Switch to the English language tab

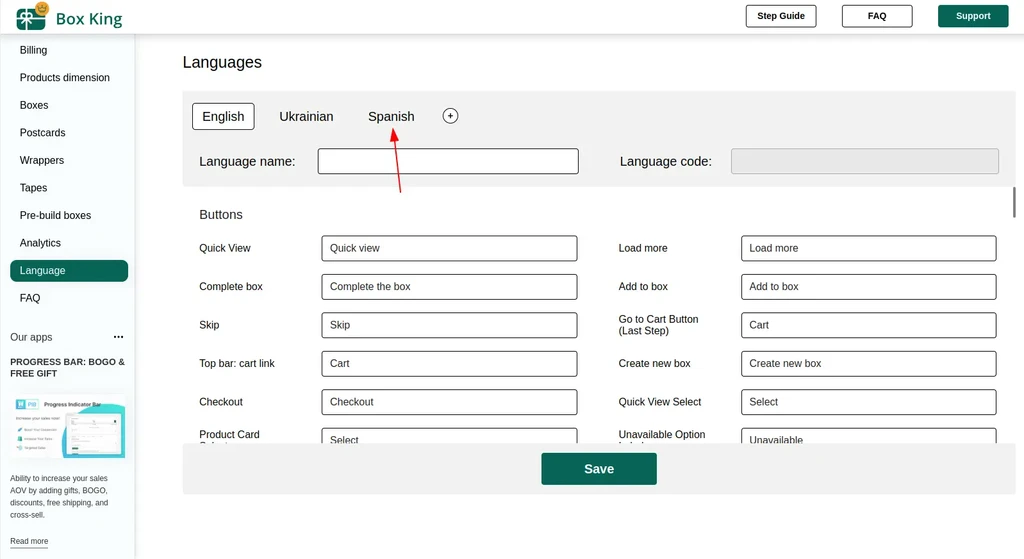pos(223,116)
